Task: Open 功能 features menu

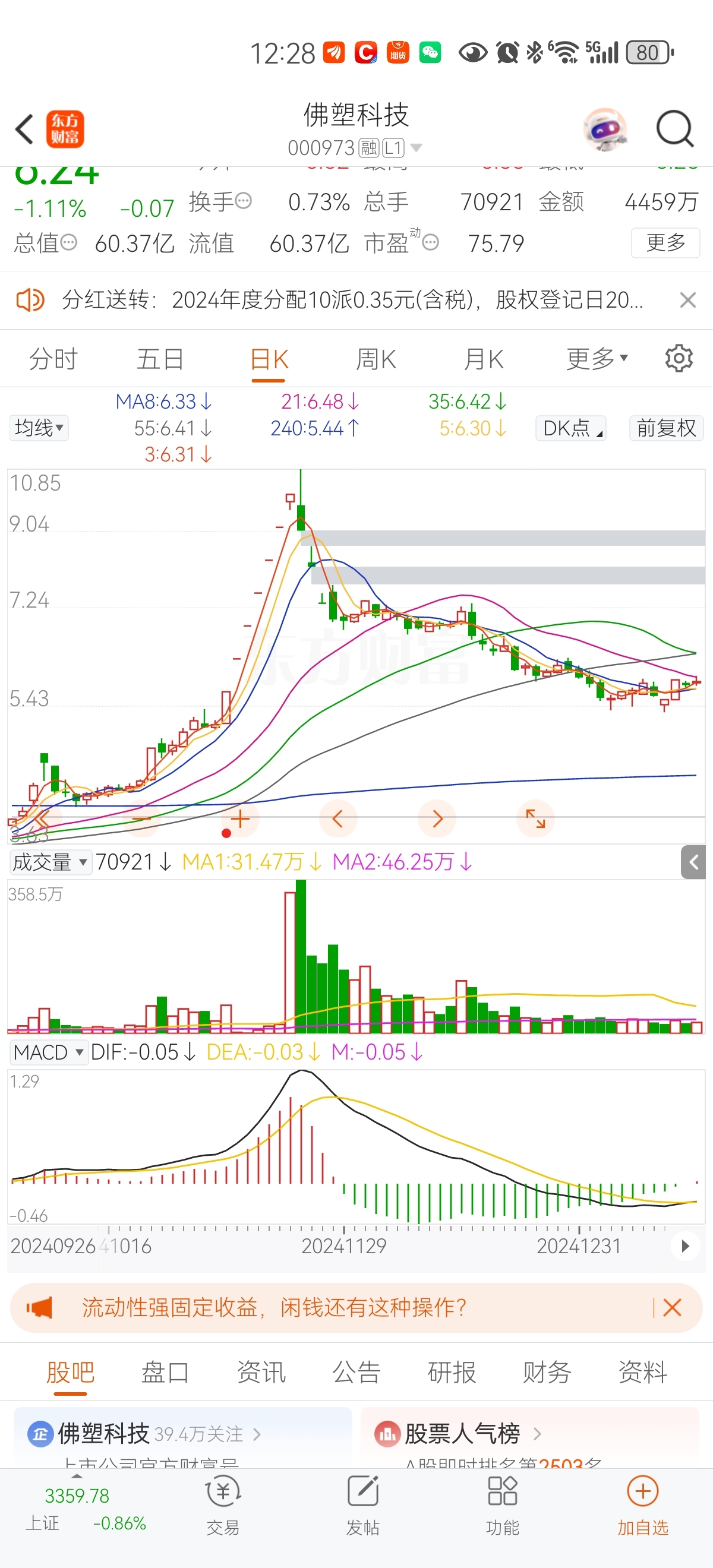Action: click(x=503, y=1505)
